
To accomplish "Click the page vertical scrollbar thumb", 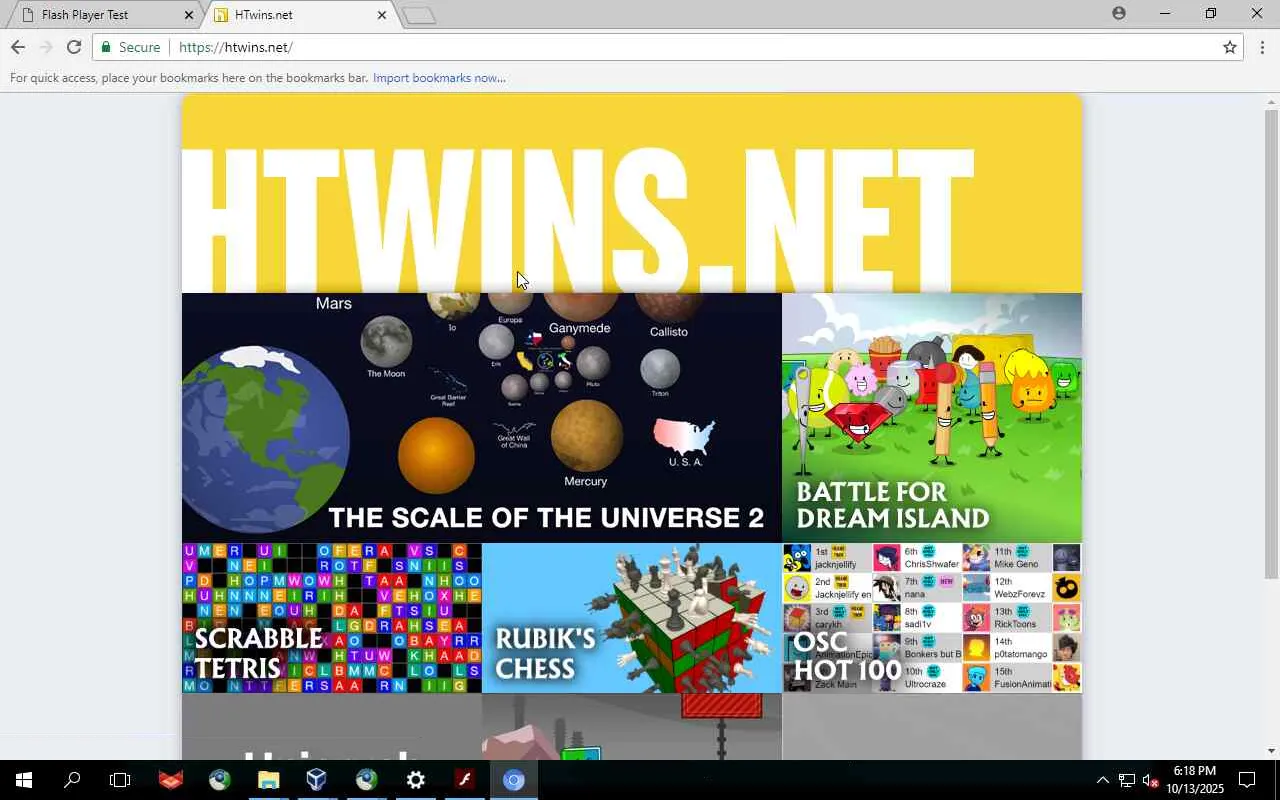I will pos(1271,344).
